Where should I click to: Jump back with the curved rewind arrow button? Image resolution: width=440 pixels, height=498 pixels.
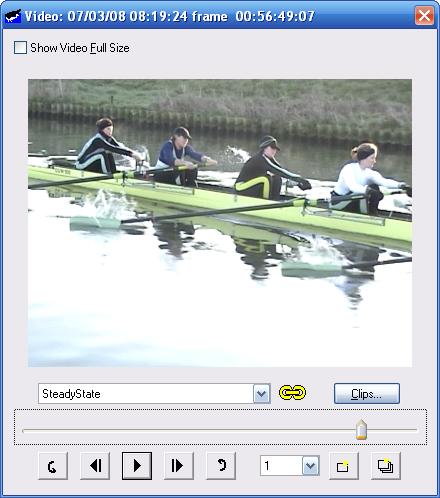pos(53,466)
